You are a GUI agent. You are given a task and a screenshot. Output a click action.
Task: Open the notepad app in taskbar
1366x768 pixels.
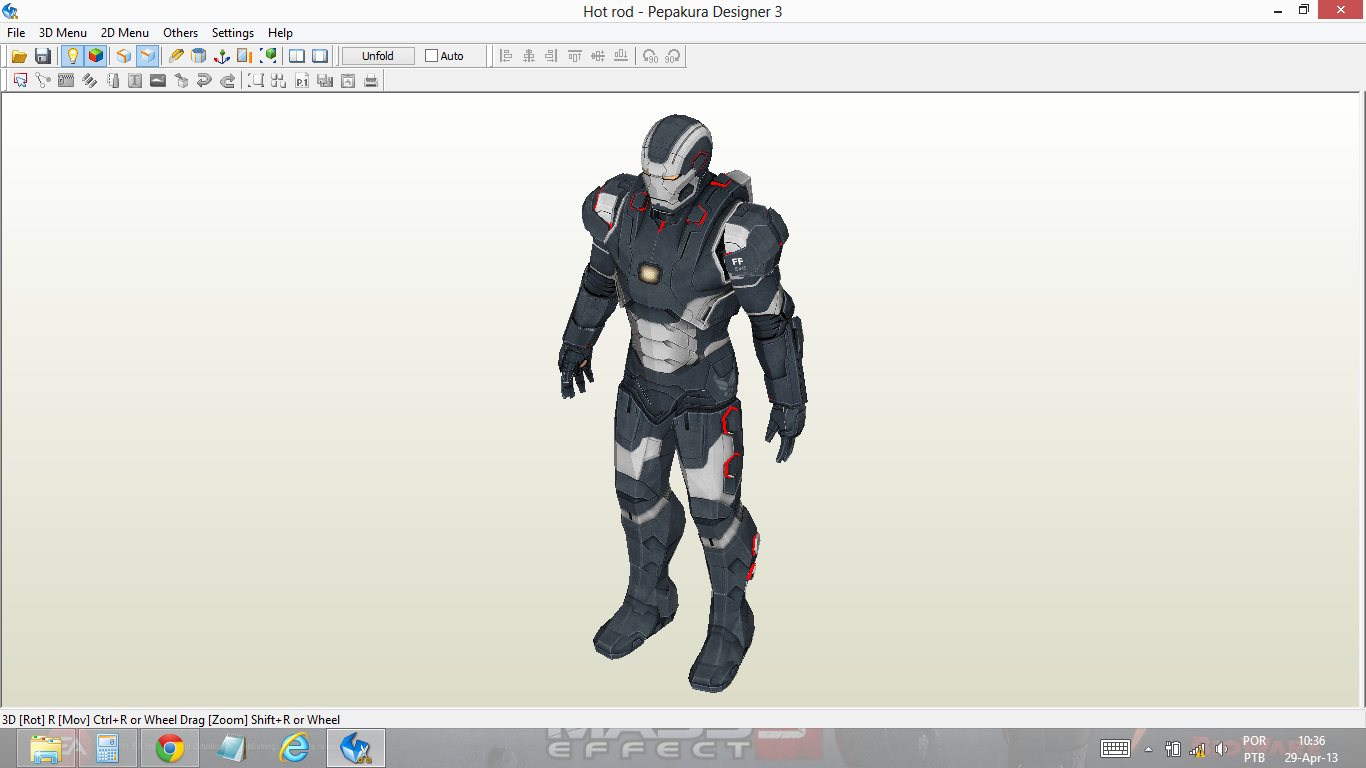232,748
